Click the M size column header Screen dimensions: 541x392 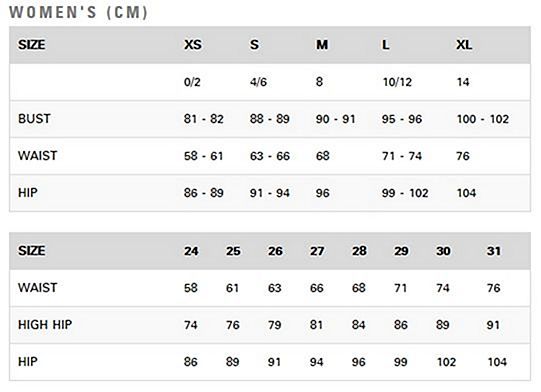(x=322, y=45)
